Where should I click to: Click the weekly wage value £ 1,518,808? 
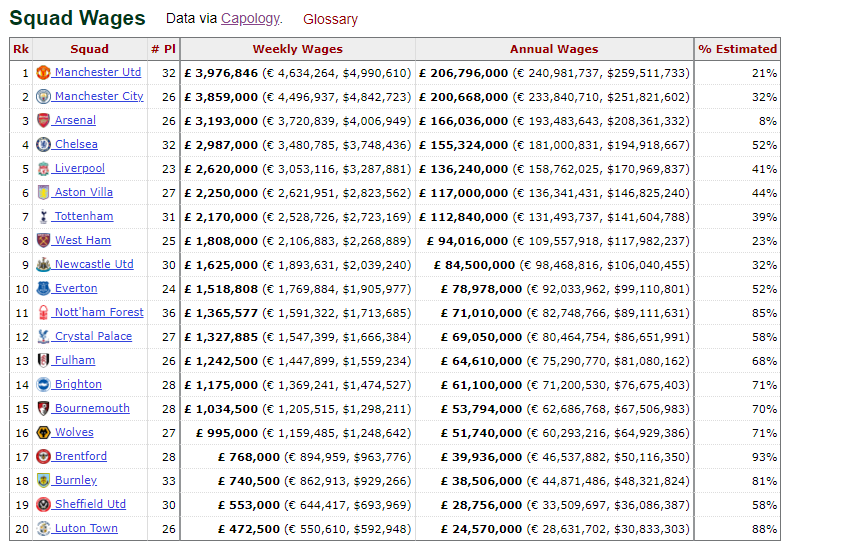point(221,289)
